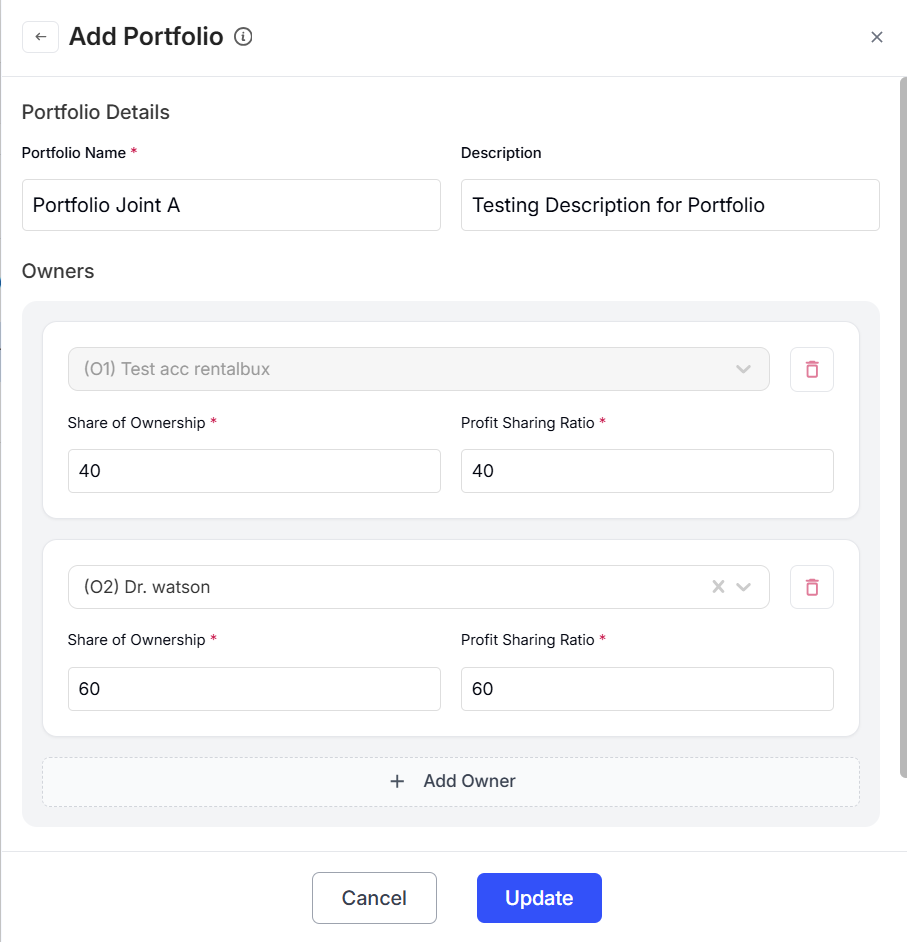Click the red trash icon in first owner card
The width and height of the screenshot is (907, 942).
pos(811,369)
